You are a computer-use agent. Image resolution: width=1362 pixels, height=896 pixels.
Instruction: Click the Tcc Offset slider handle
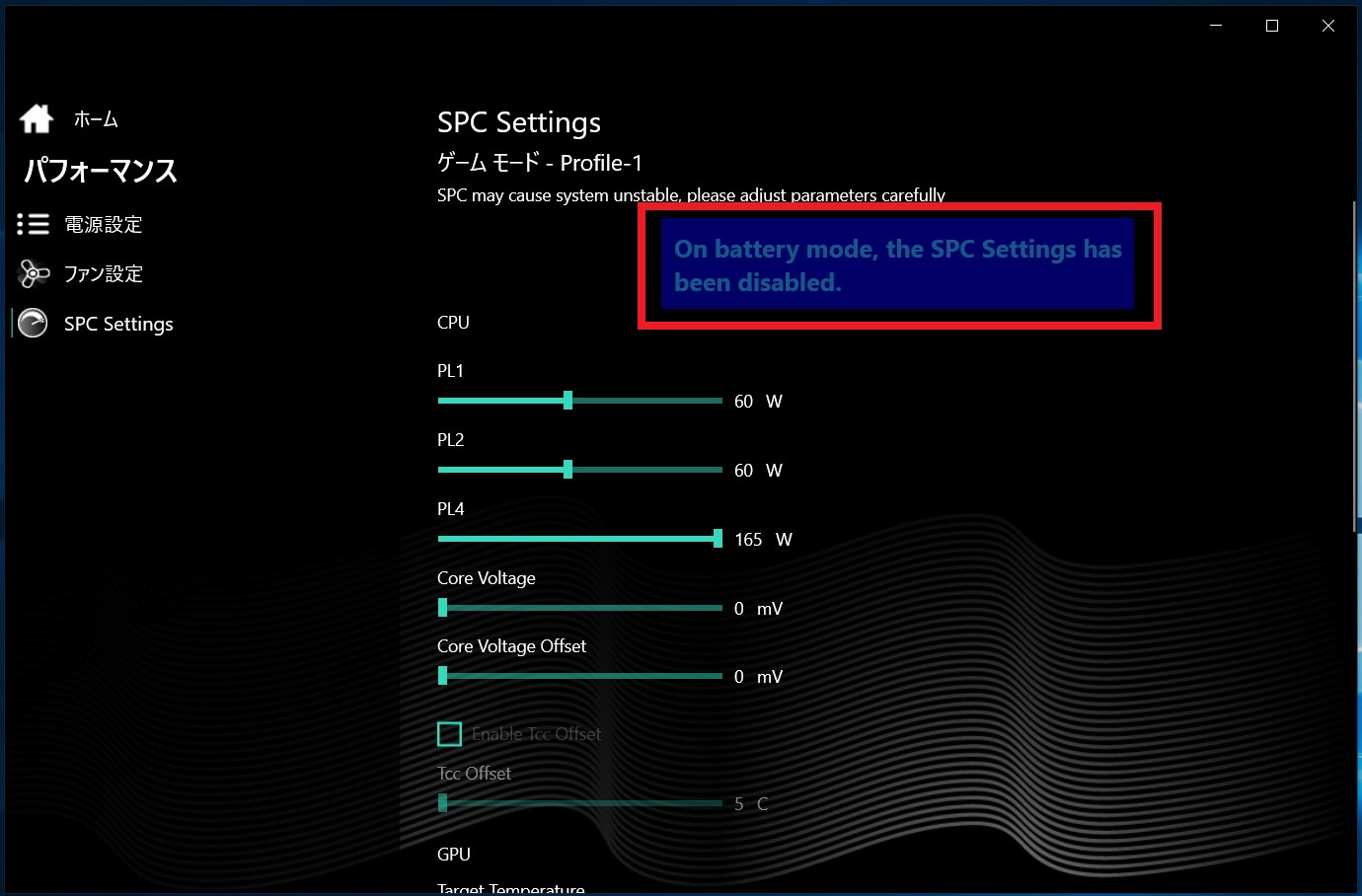click(443, 803)
